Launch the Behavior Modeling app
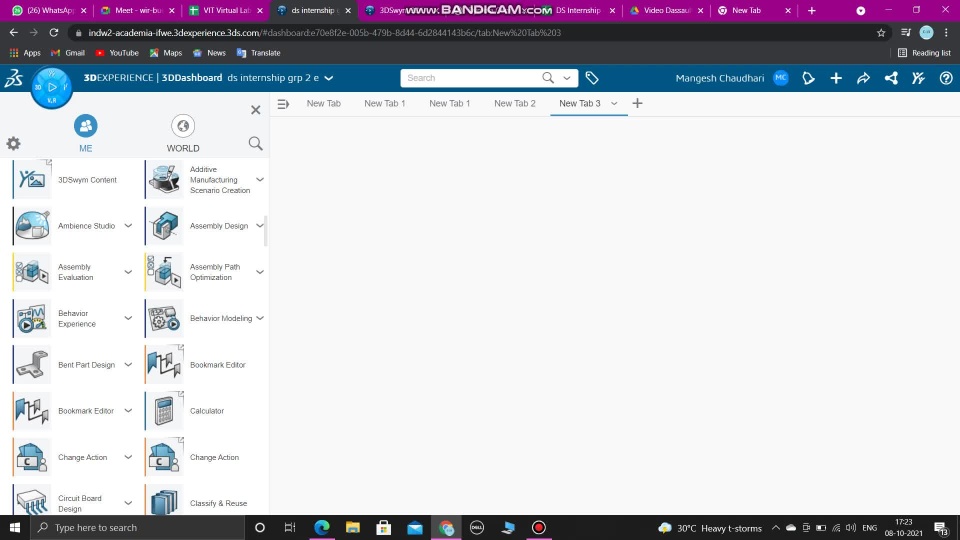The height and width of the screenshot is (540, 960). click(164, 318)
